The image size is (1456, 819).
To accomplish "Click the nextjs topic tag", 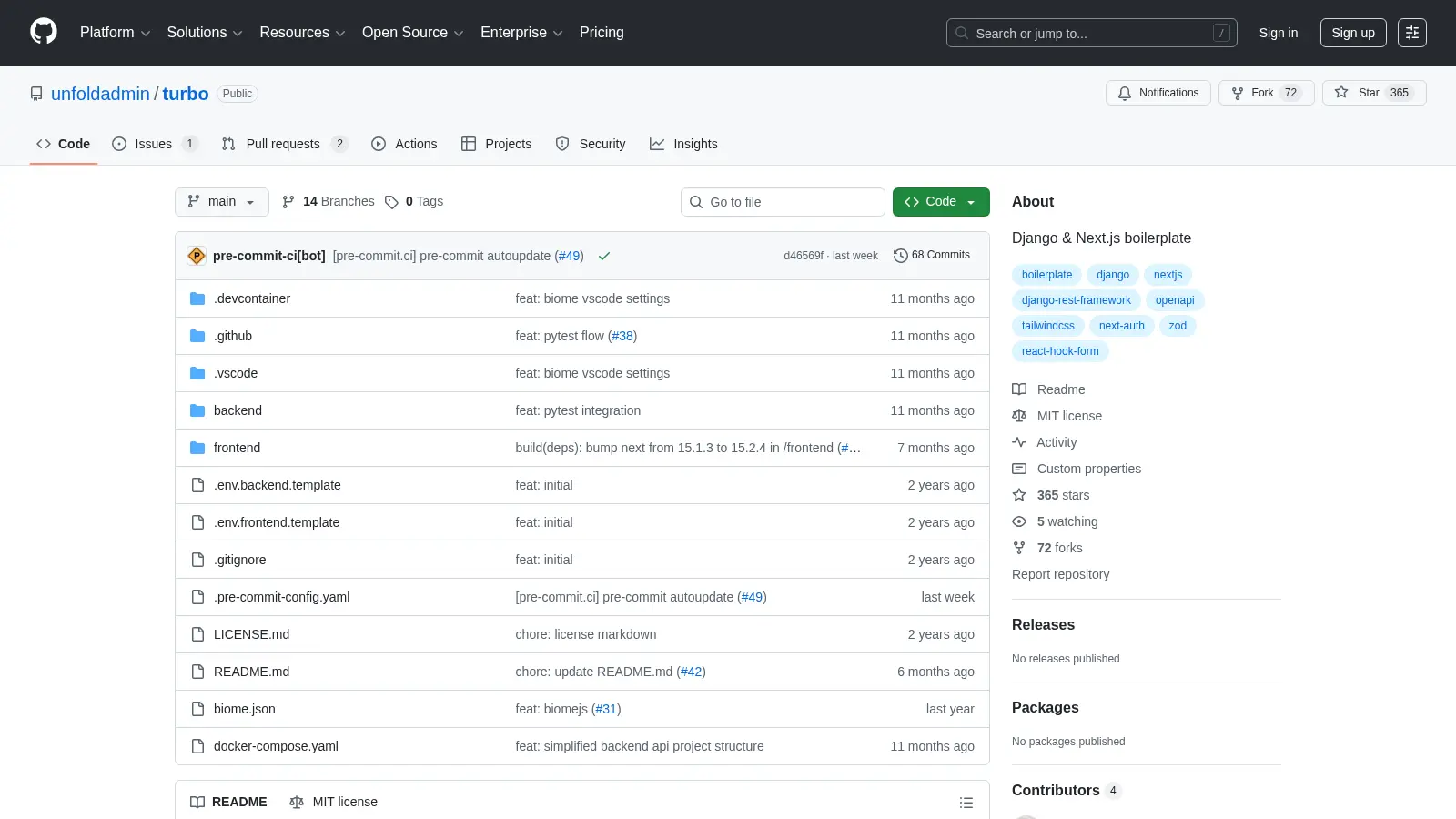I will point(1168,275).
